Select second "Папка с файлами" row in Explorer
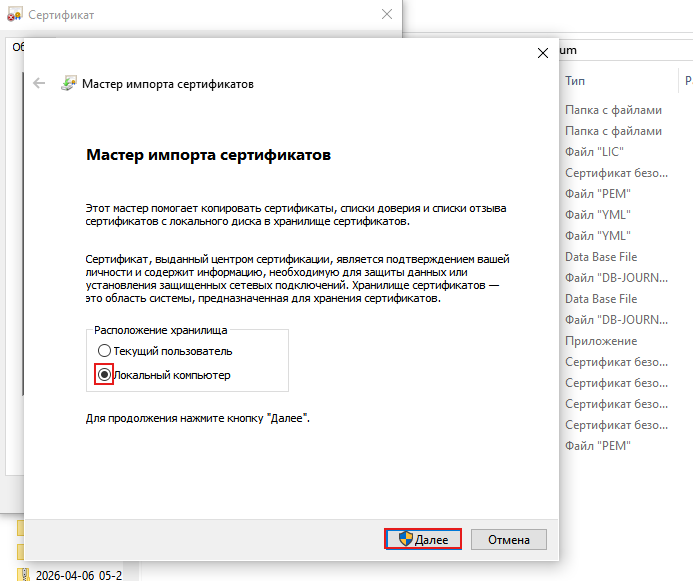Viewport: 693px width, 581px height. [613, 131]
